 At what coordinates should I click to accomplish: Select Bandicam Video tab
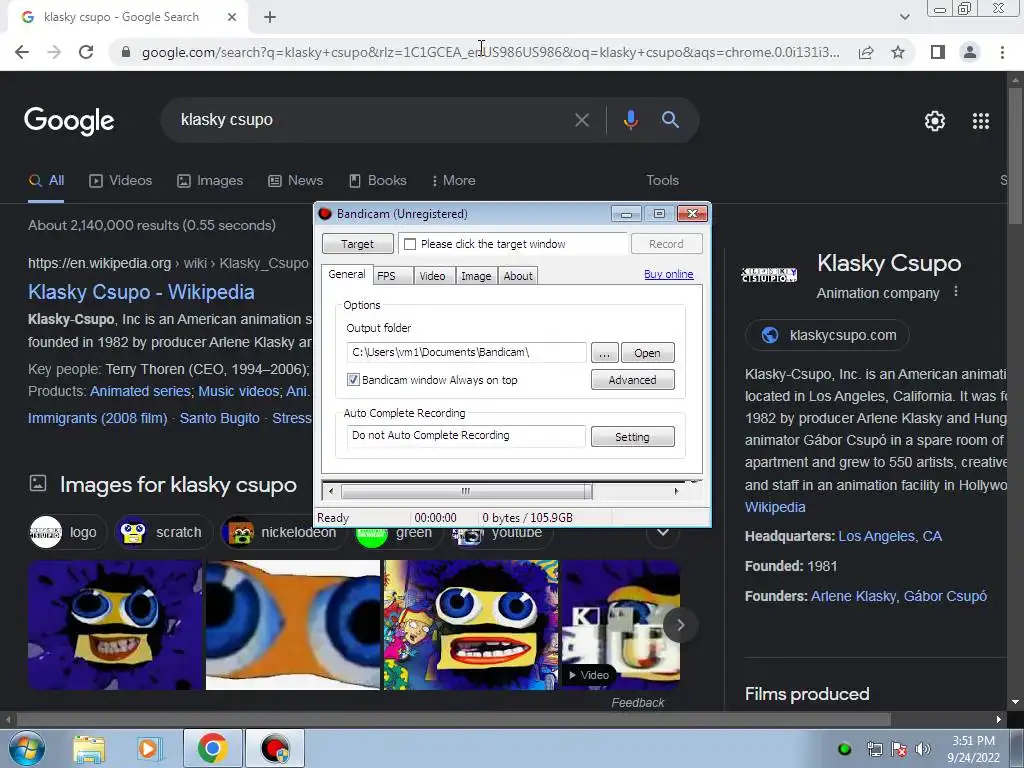point(432,276)
